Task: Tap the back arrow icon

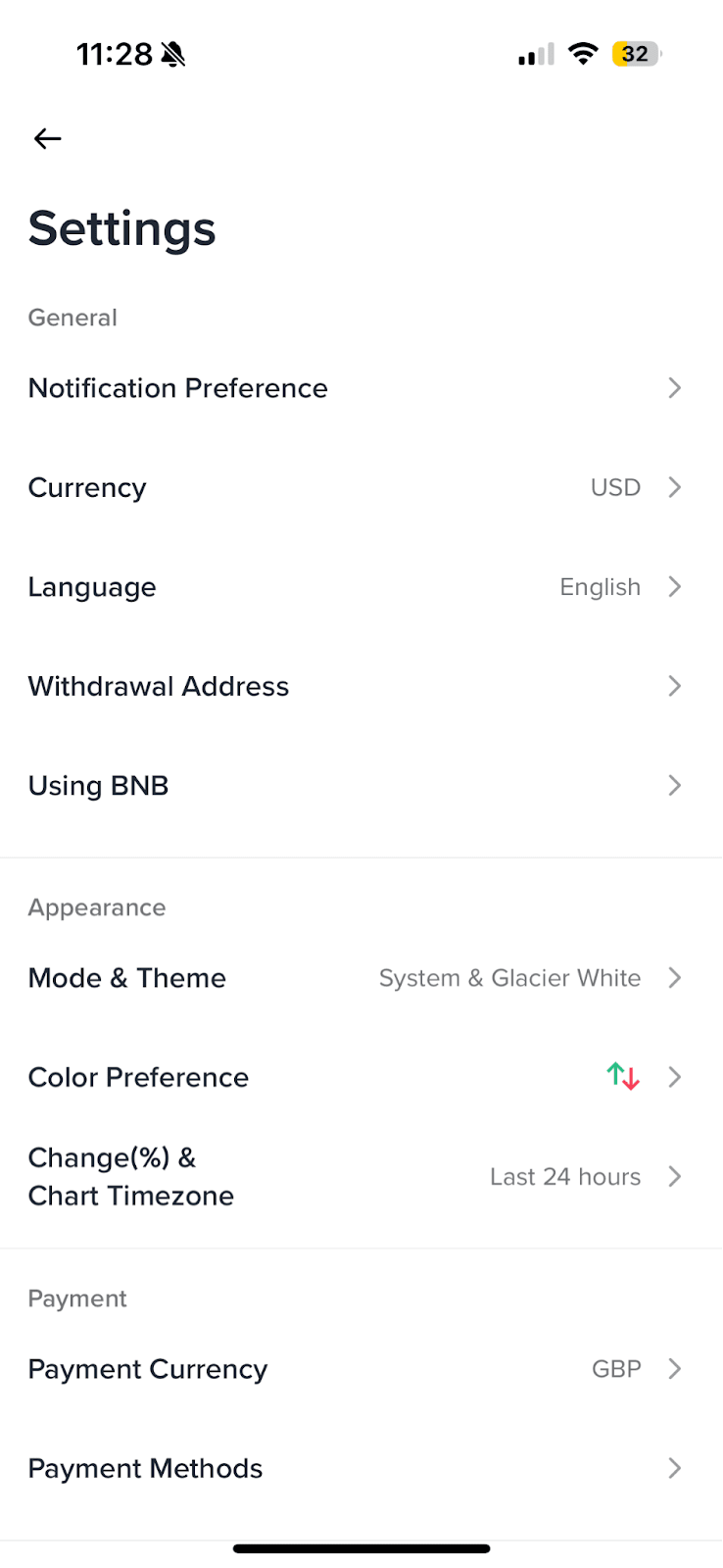Action: [x=47, y=138]
